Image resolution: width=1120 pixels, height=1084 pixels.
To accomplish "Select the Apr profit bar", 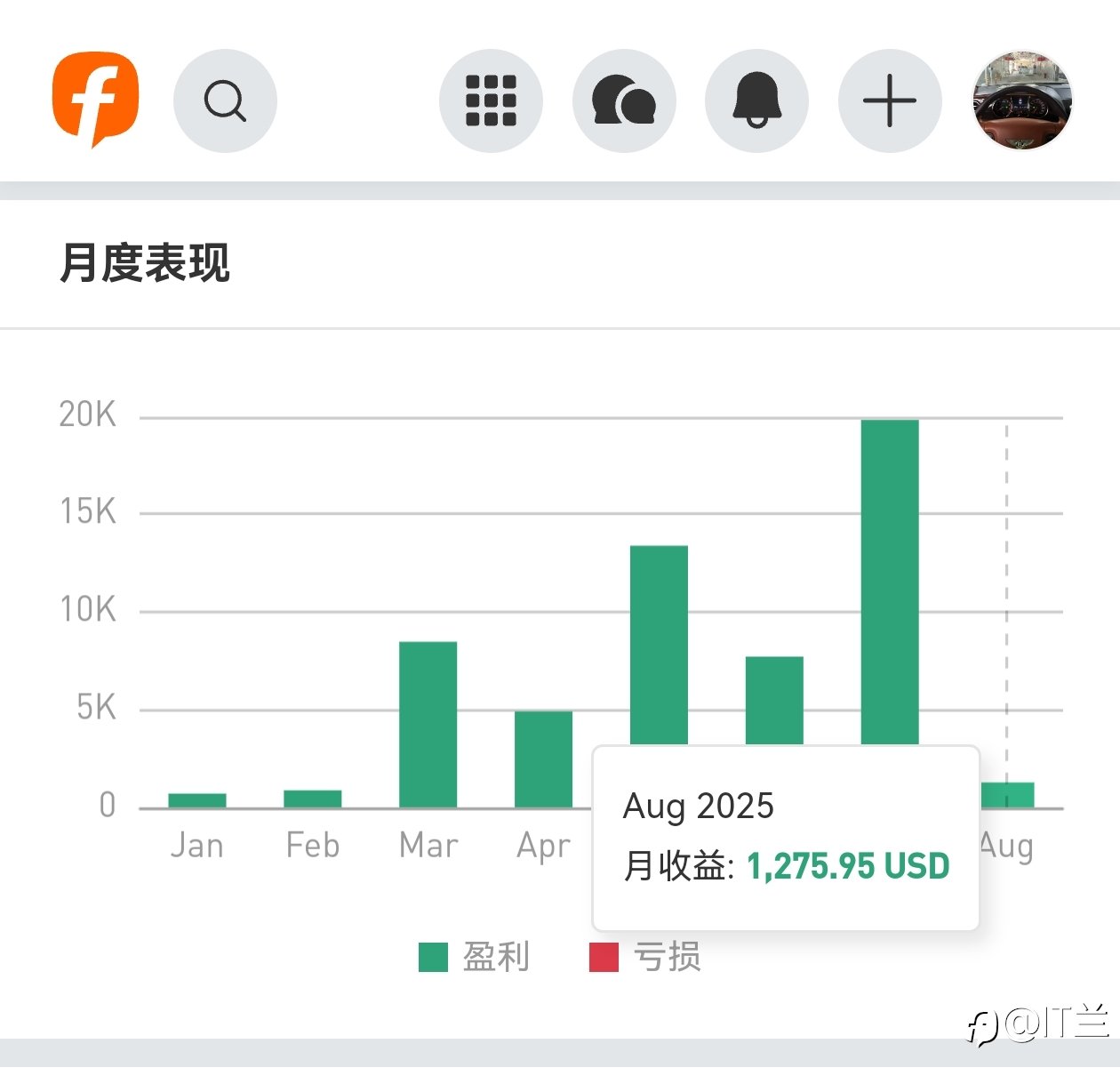I will pos(544,759).
